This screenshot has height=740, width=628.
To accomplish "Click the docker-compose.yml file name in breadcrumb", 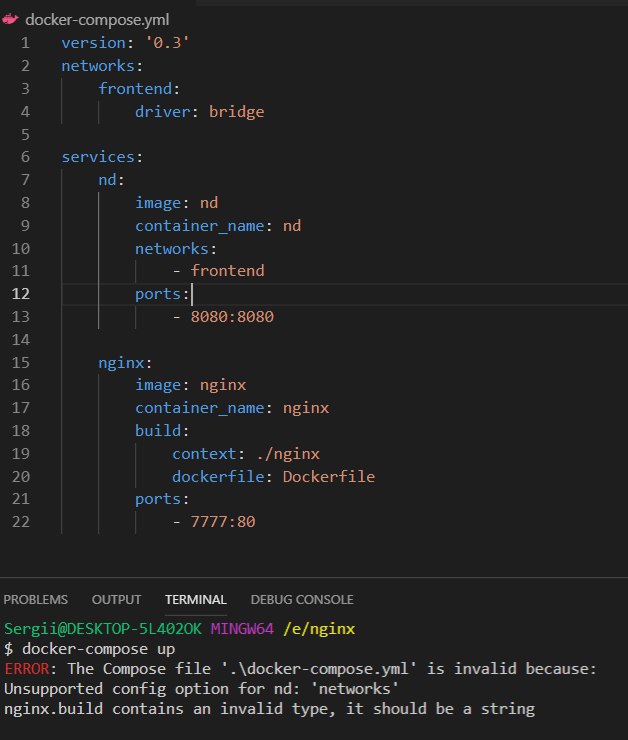I will (x=97, y=20).
